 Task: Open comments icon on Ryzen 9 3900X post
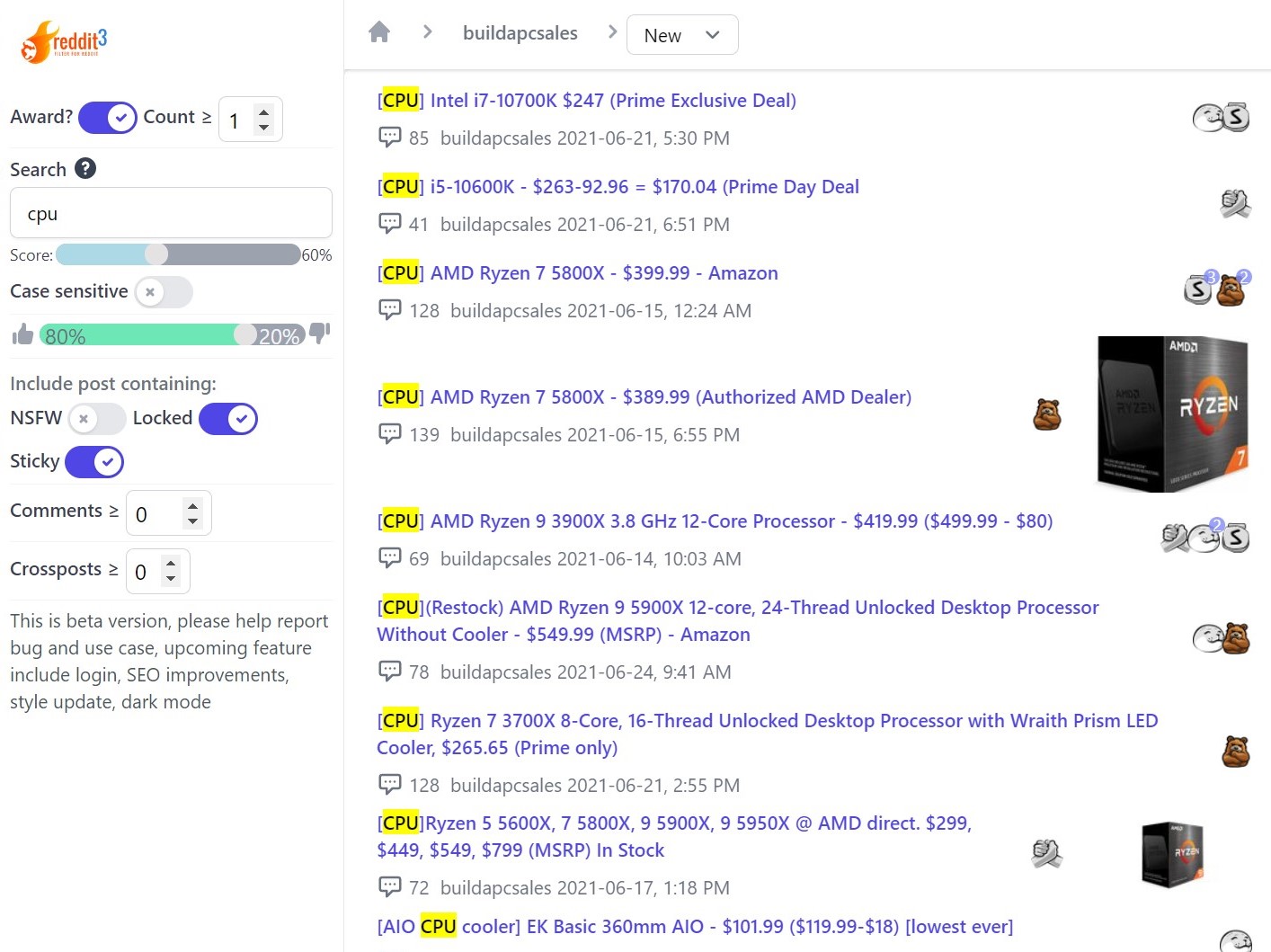[390, 558]
